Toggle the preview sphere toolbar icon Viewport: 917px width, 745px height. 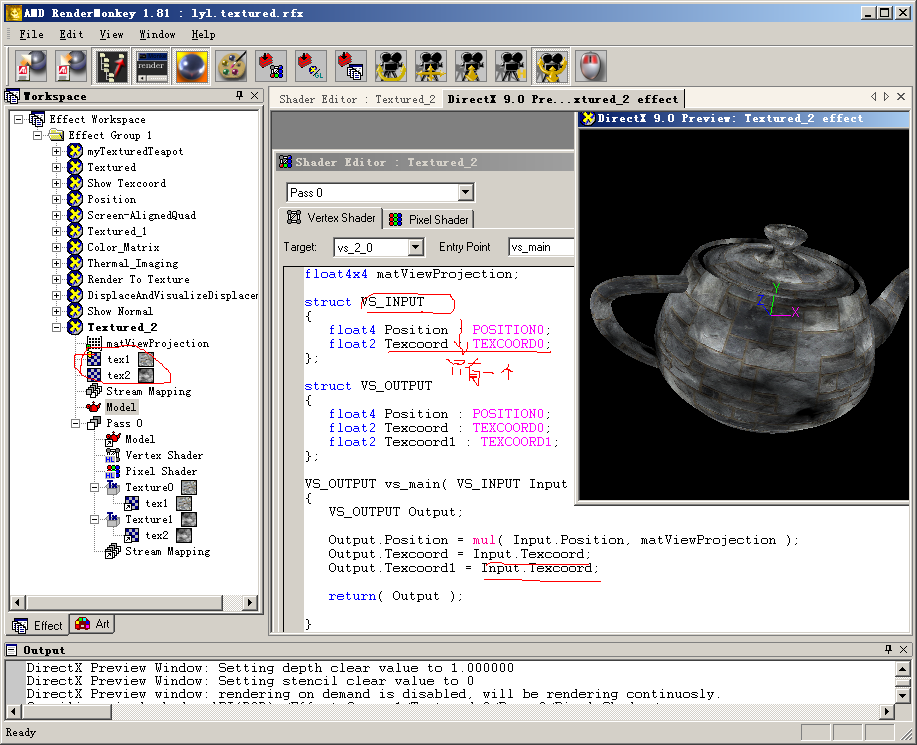click(x=191, y=66)
